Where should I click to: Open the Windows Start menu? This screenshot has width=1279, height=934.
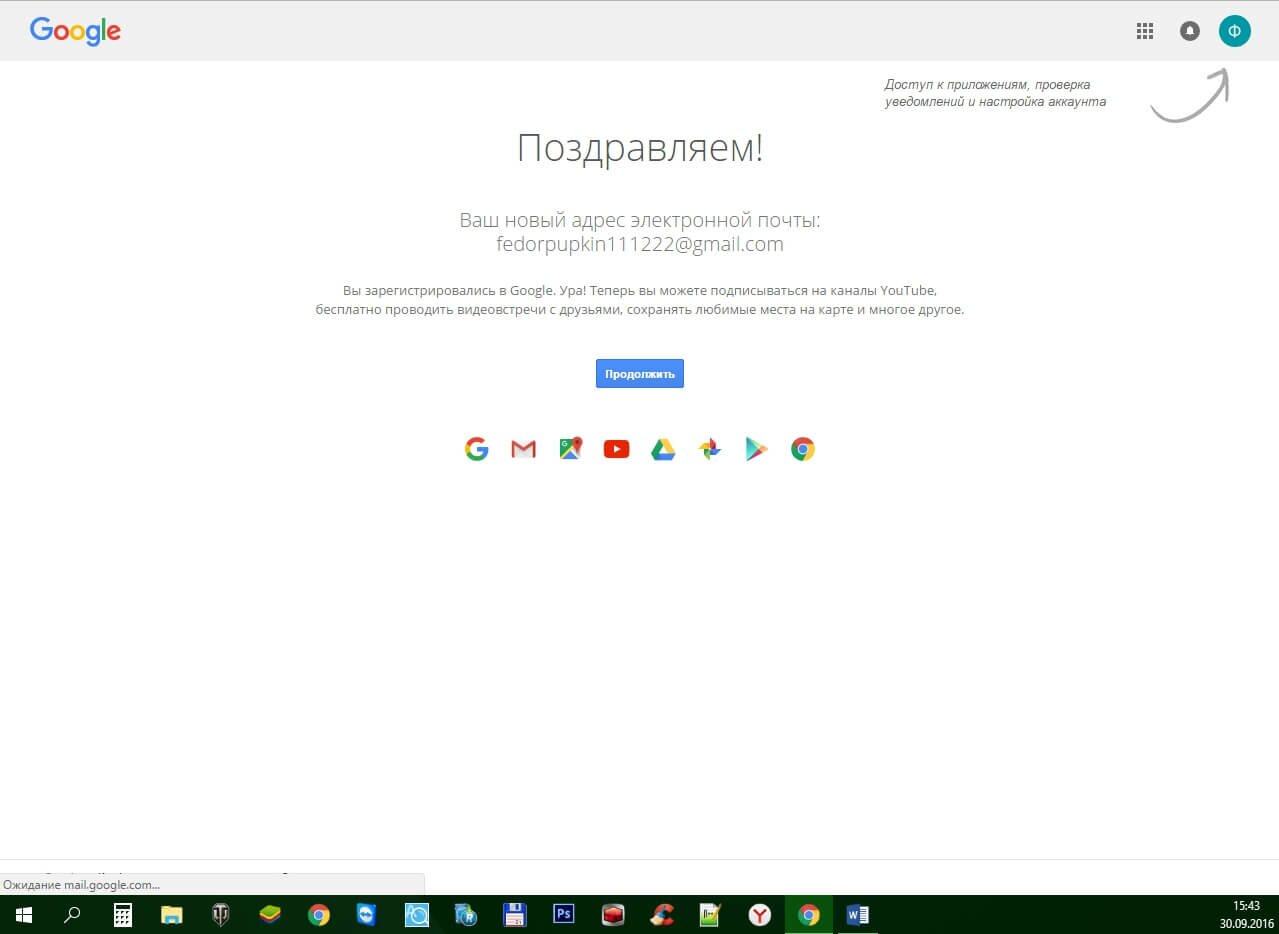(x=22, y=914)
